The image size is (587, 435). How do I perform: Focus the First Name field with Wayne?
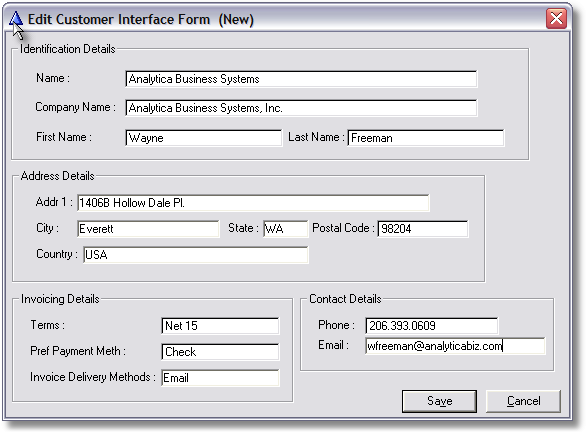(204, 138)
